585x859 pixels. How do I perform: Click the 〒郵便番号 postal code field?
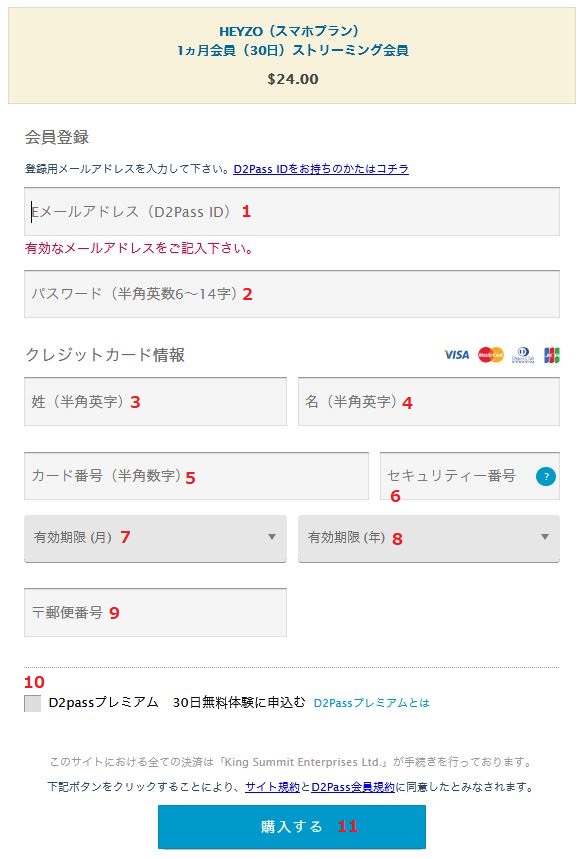[155, 612]
